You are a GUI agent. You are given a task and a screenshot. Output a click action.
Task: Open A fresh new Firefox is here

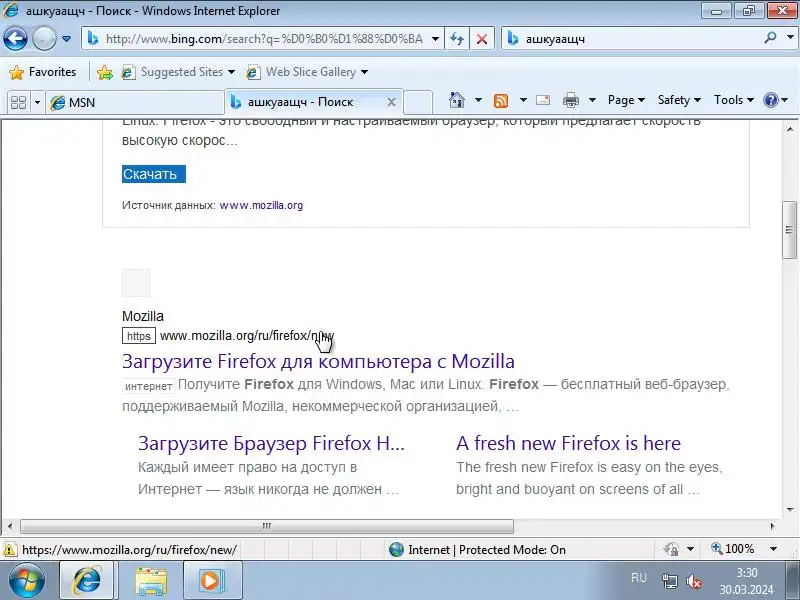coord(568,443)
